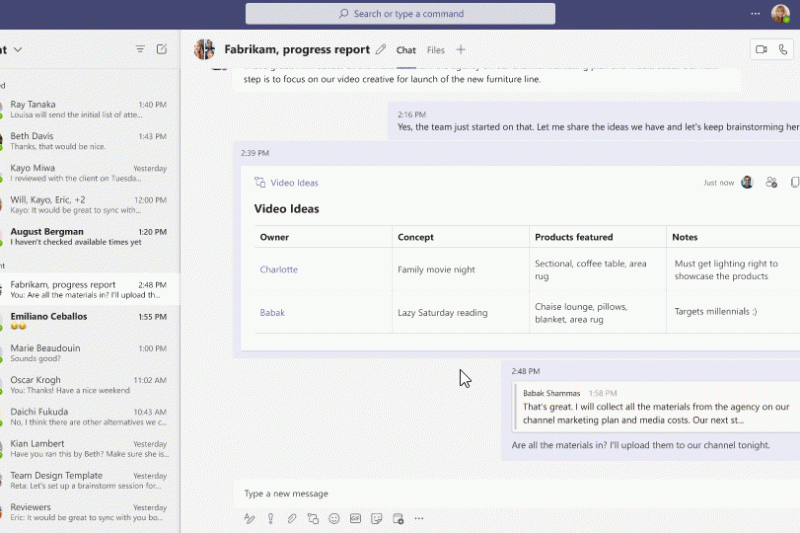Viewport: 800px width, 533px height.
Task: Set delivery options exclamation icon
Action: [x=270, y=519]
